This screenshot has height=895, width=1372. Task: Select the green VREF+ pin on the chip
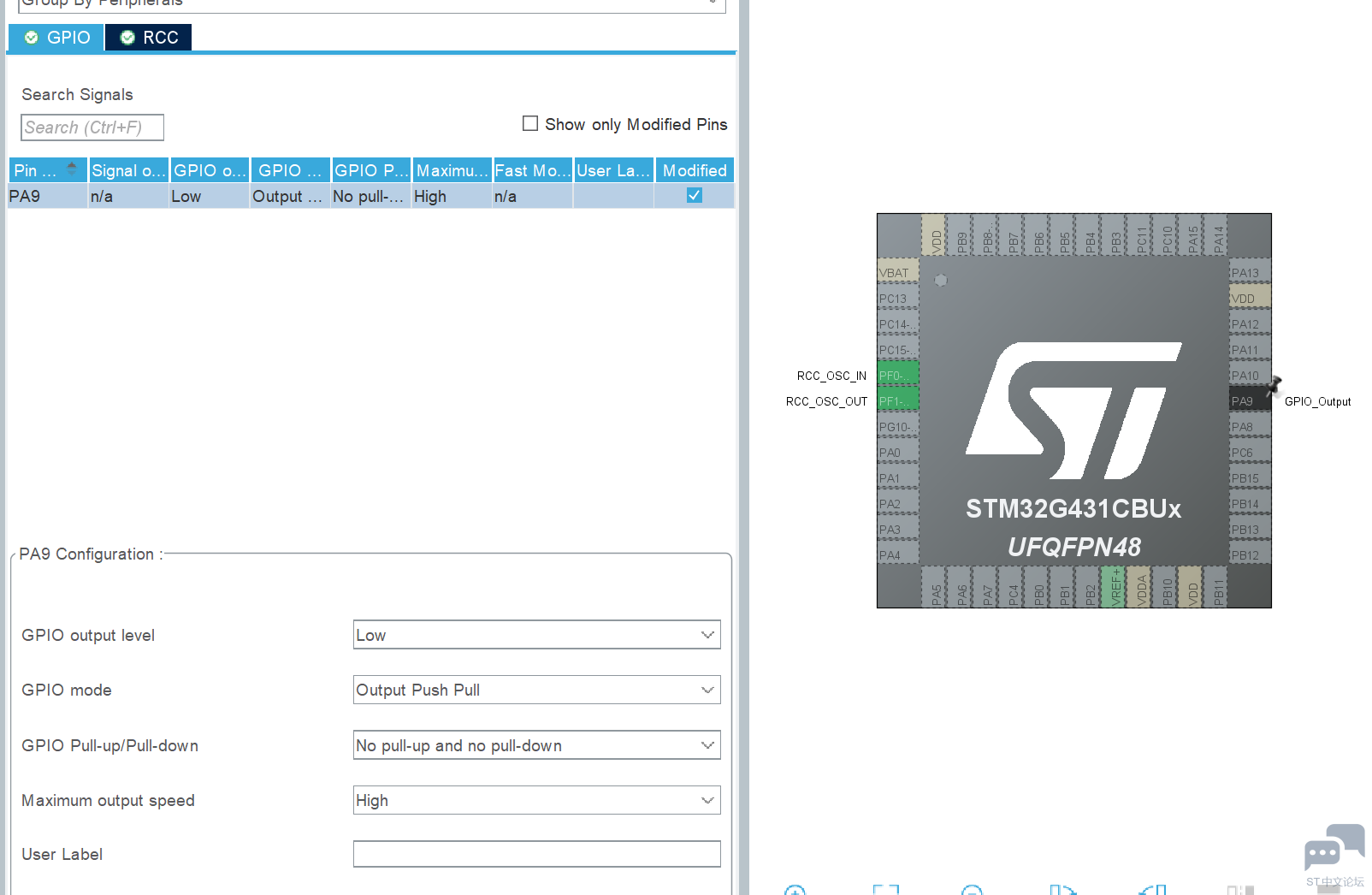1114,586
